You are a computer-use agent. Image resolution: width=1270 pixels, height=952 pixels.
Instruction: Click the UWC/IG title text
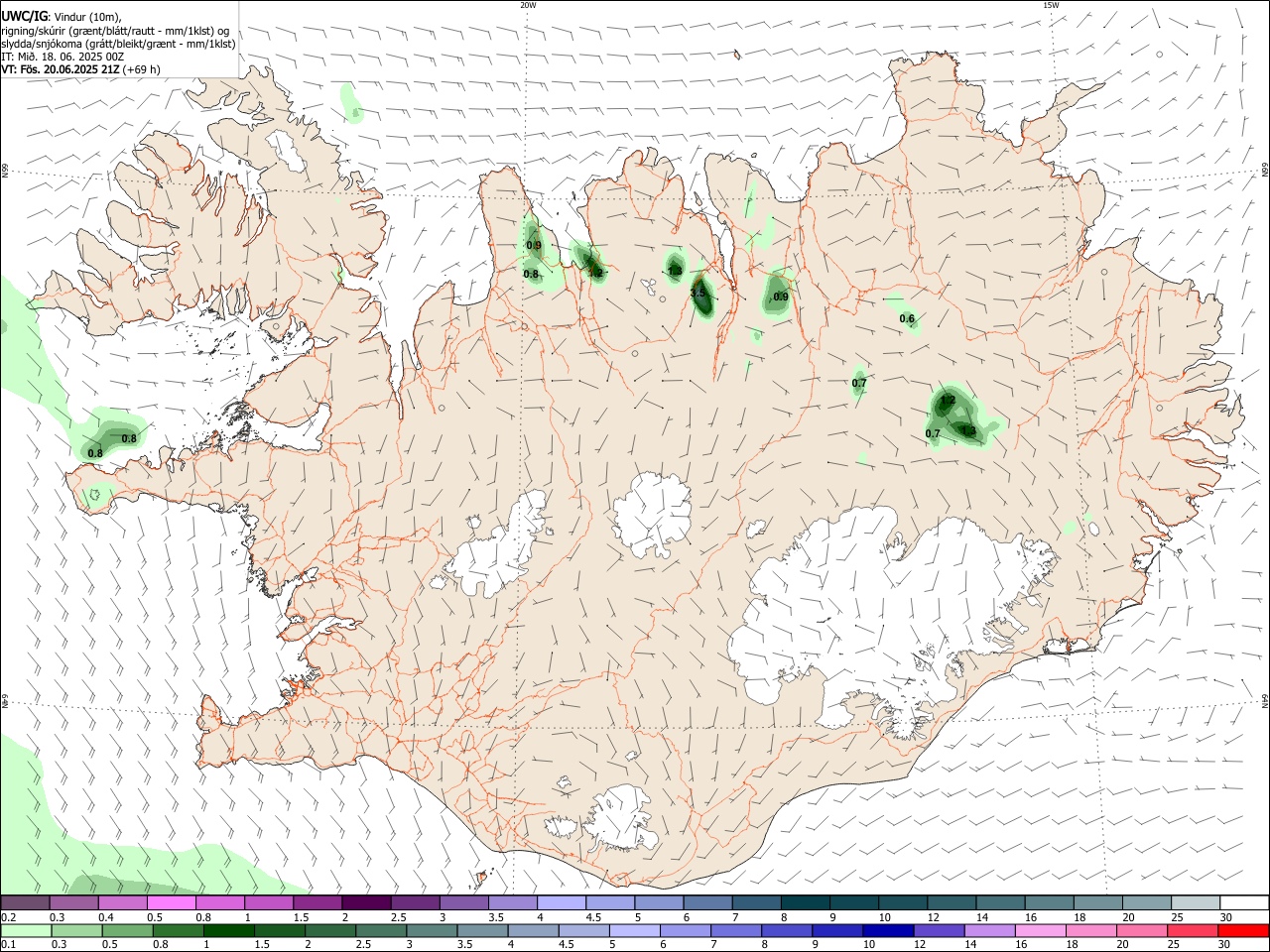[x=24, y=16]
